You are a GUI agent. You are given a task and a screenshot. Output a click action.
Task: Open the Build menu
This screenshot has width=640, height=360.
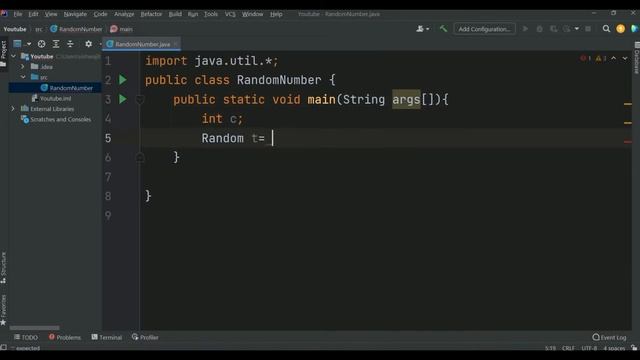coord(175,14)
